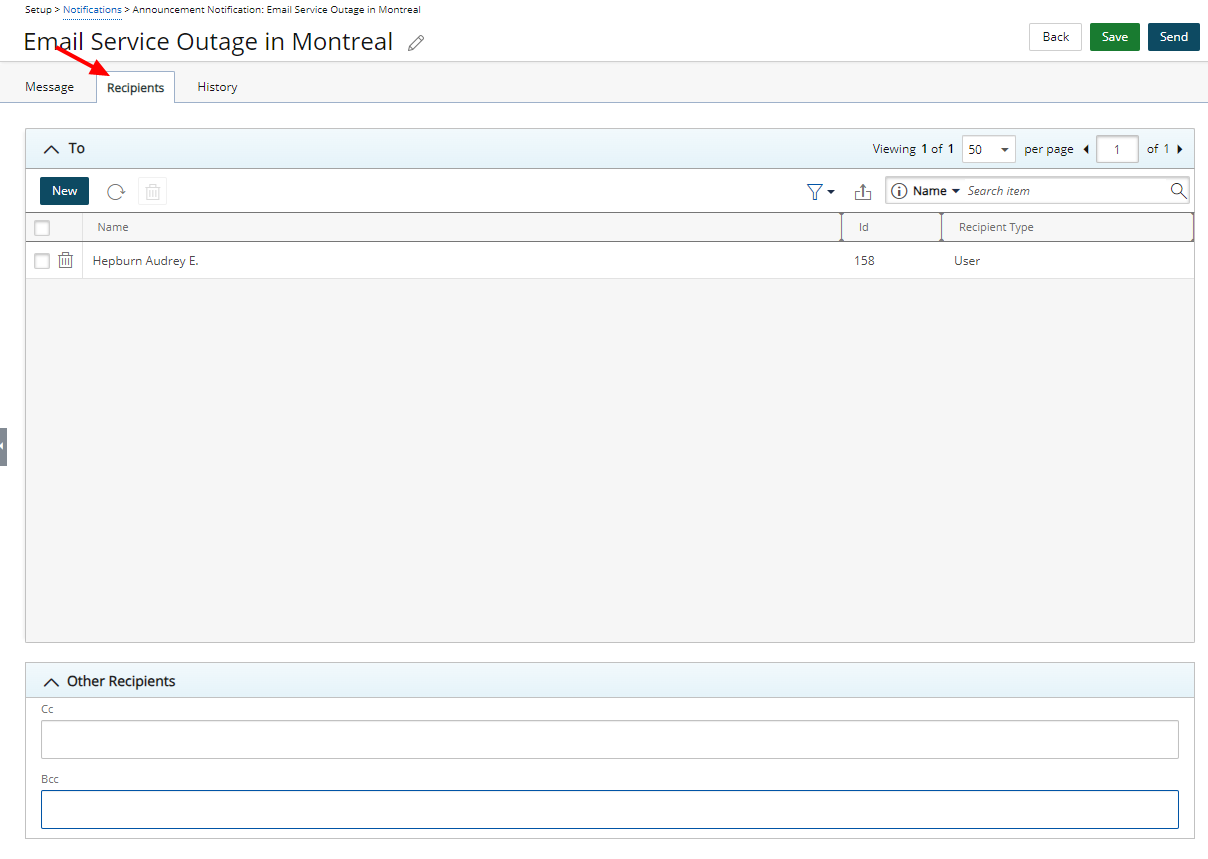Click the Back button
The width and height of the screenshot is (1208, 859).
1056,37
